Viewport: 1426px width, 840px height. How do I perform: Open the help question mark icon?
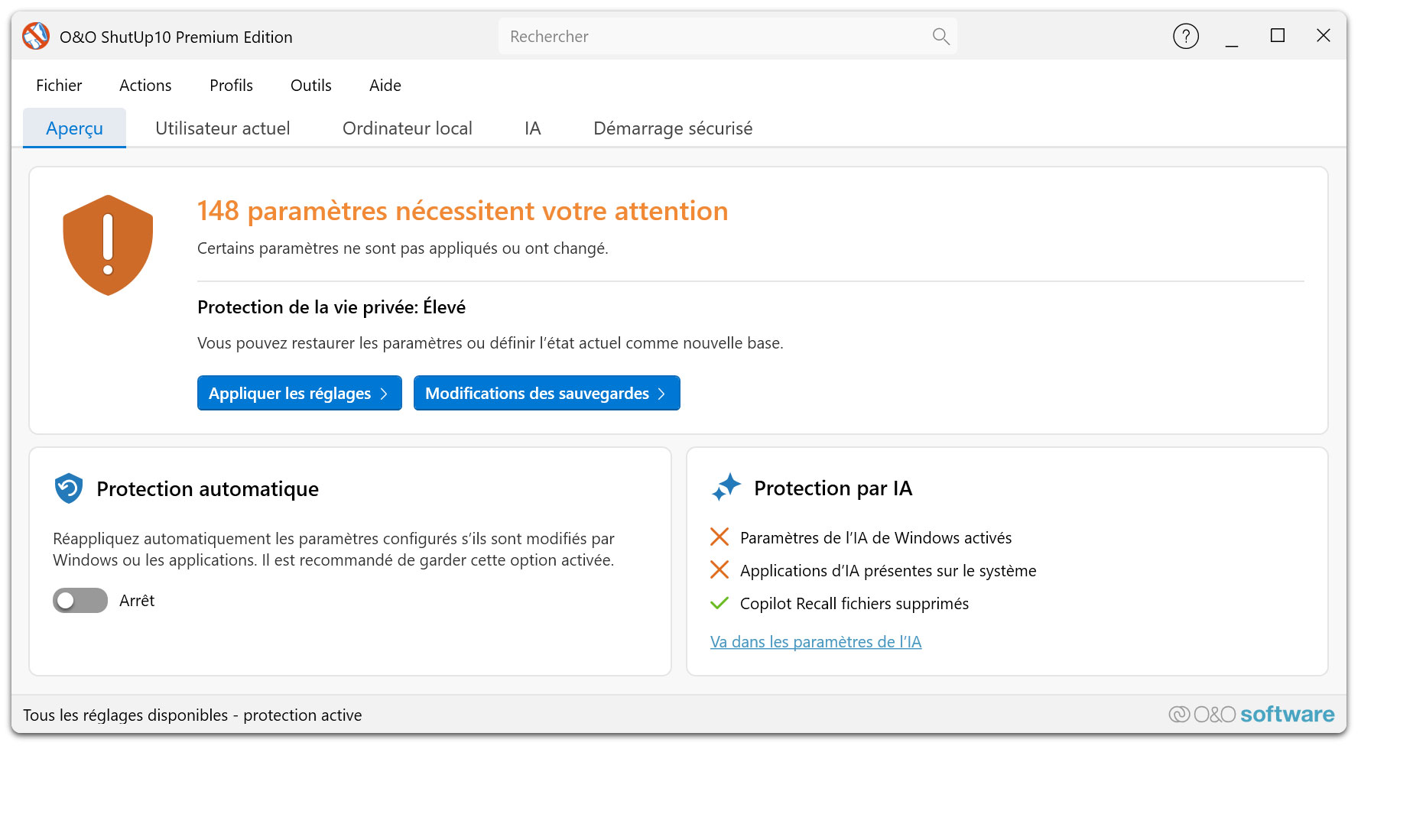(1186, 36)
